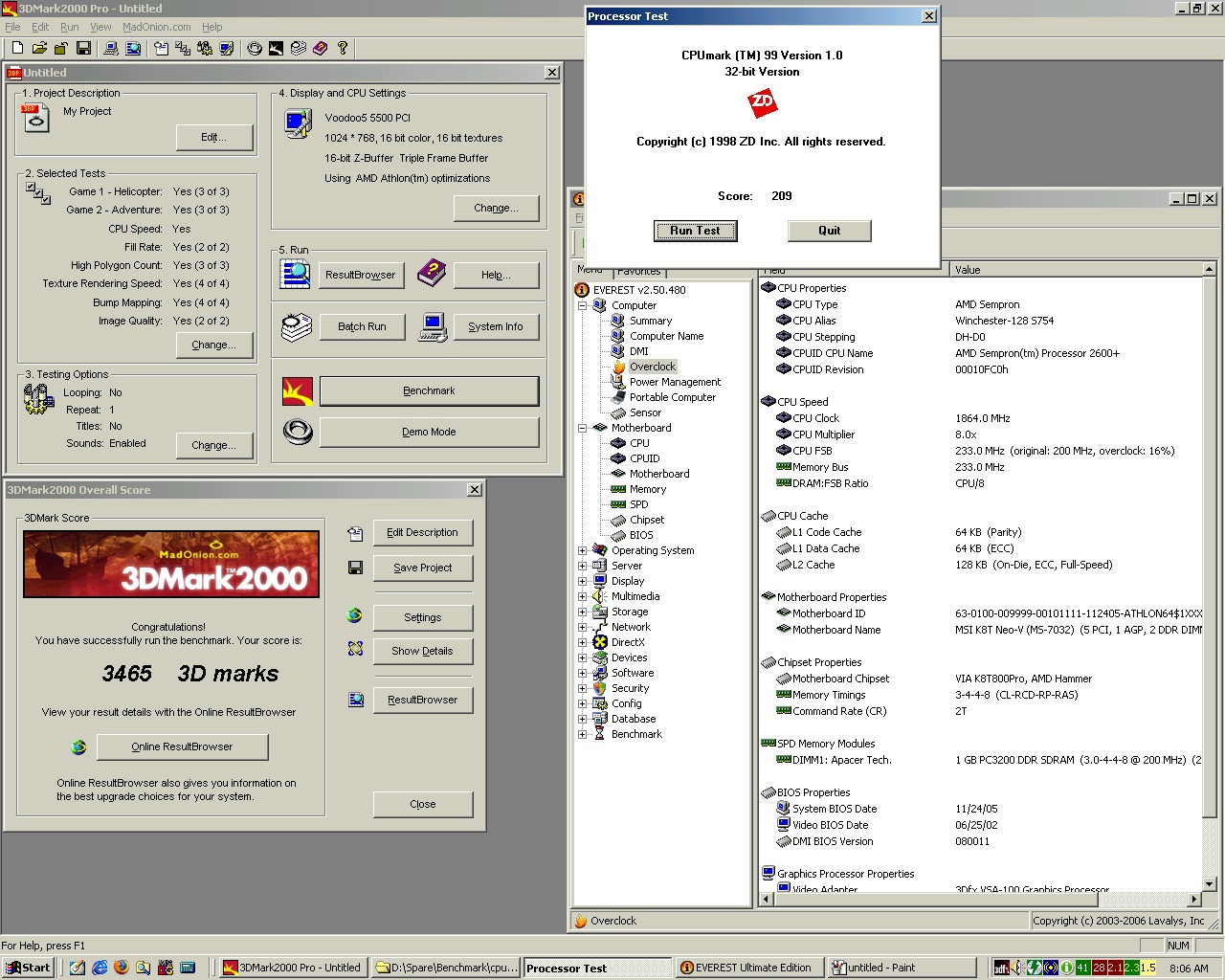Expand the Multimedia tree node
The image size is (1225, 980).
tap(582, 596)
